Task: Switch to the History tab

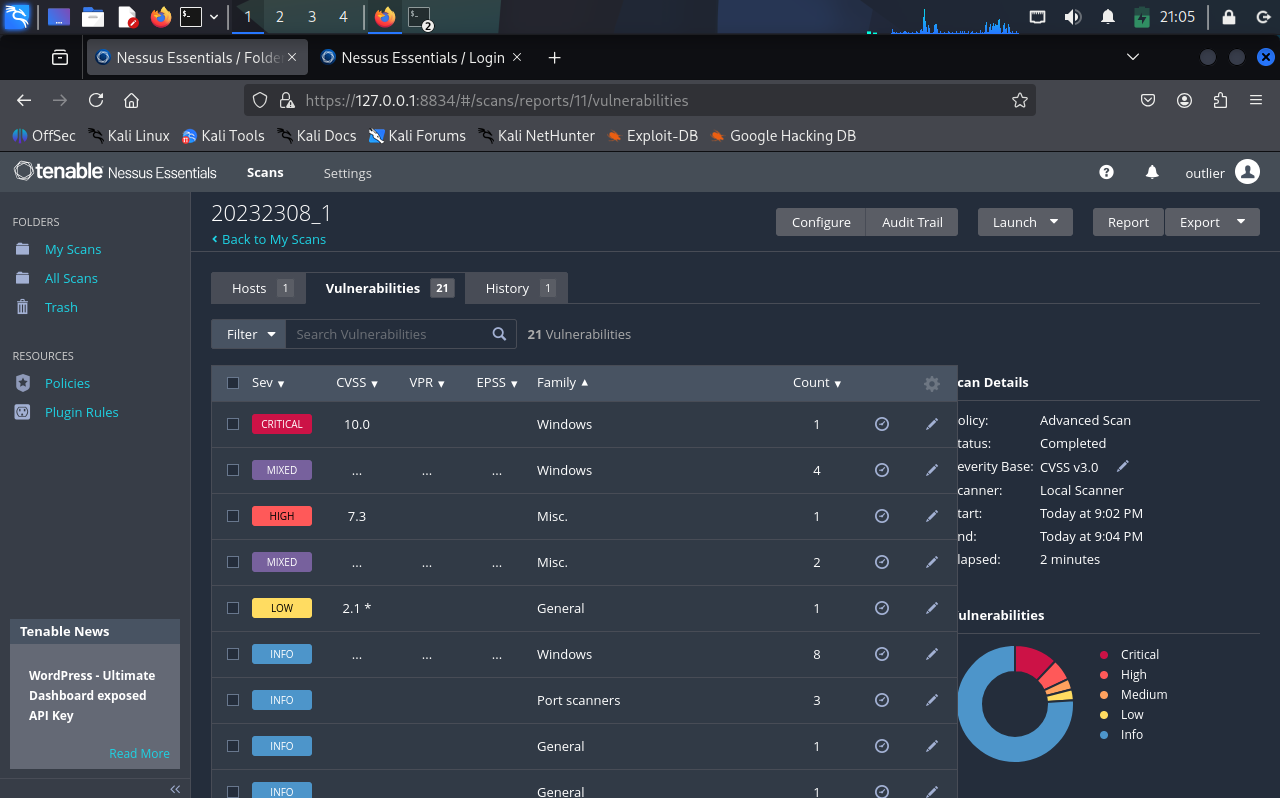Action: [x=518, y=288]
